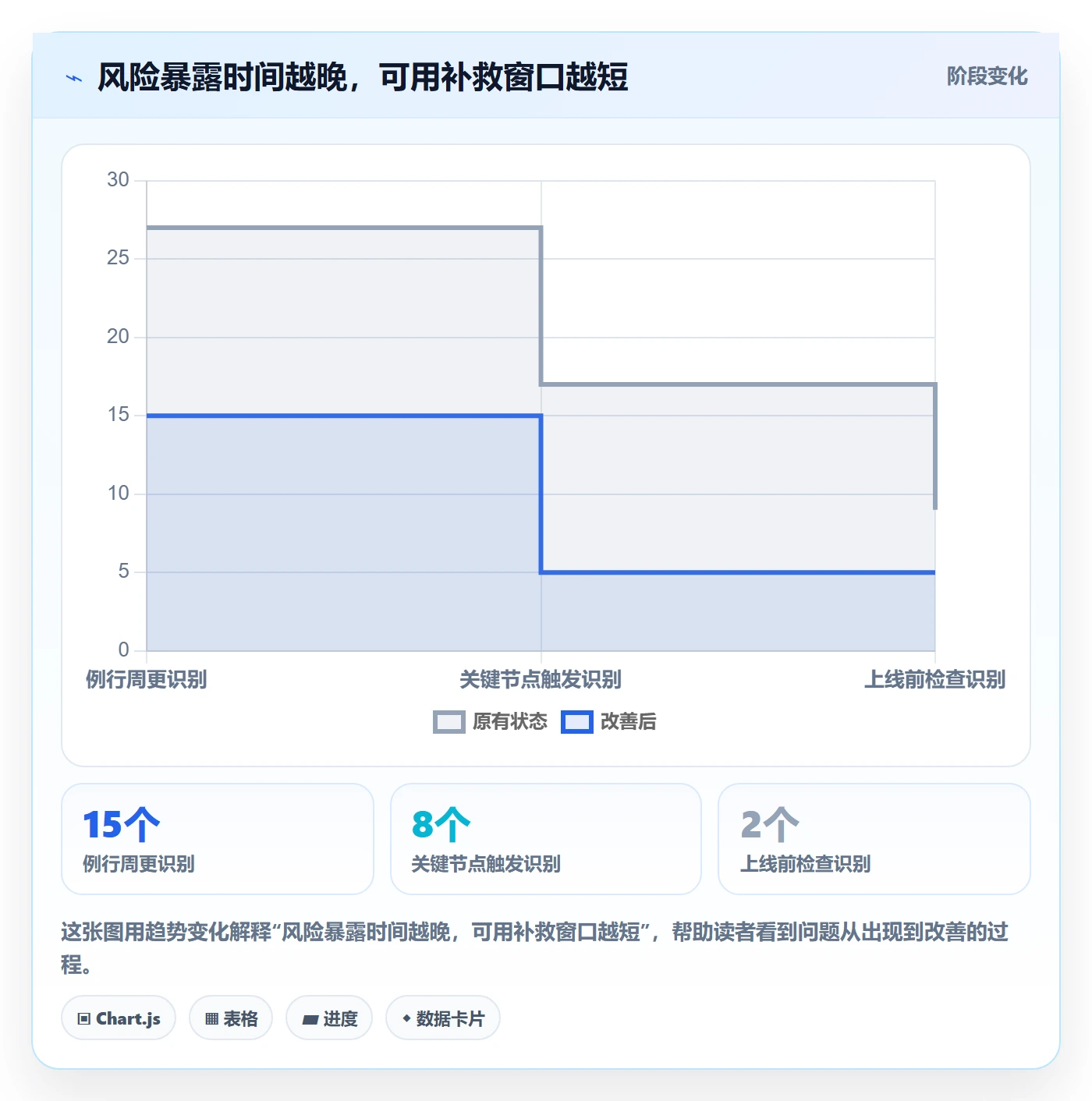The height and width of the screenshot is (1101, 1092).
Task: Click the y-axis value 30
Action: [118, 180]
